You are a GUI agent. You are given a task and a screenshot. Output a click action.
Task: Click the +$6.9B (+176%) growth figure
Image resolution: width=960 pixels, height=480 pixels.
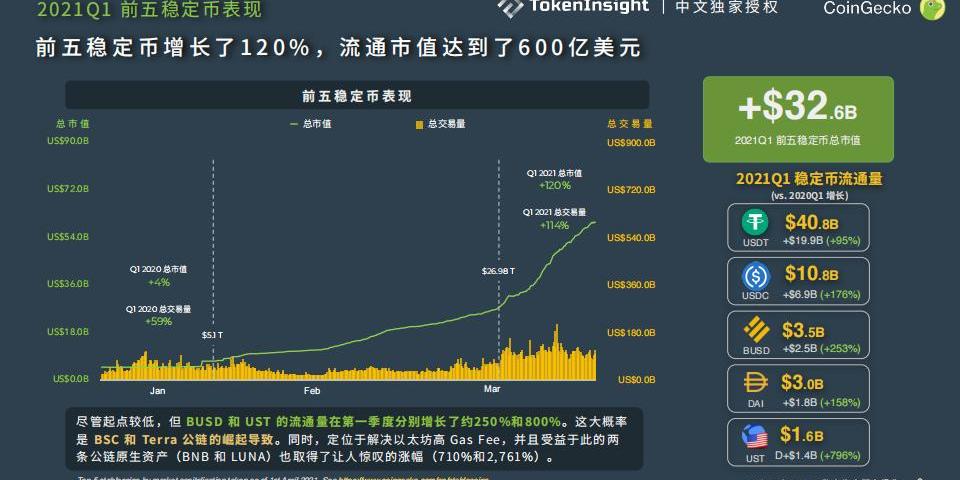[823, 294]
